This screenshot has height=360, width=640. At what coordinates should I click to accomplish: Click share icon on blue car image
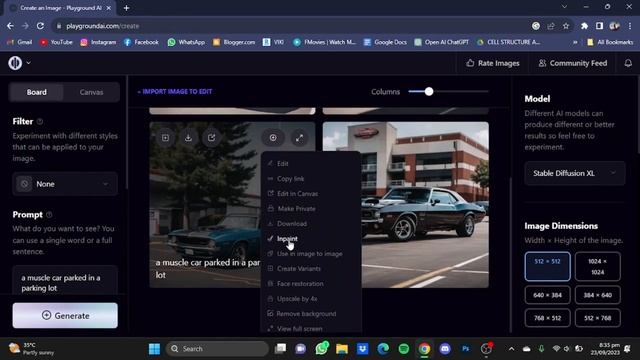point(211,138)
